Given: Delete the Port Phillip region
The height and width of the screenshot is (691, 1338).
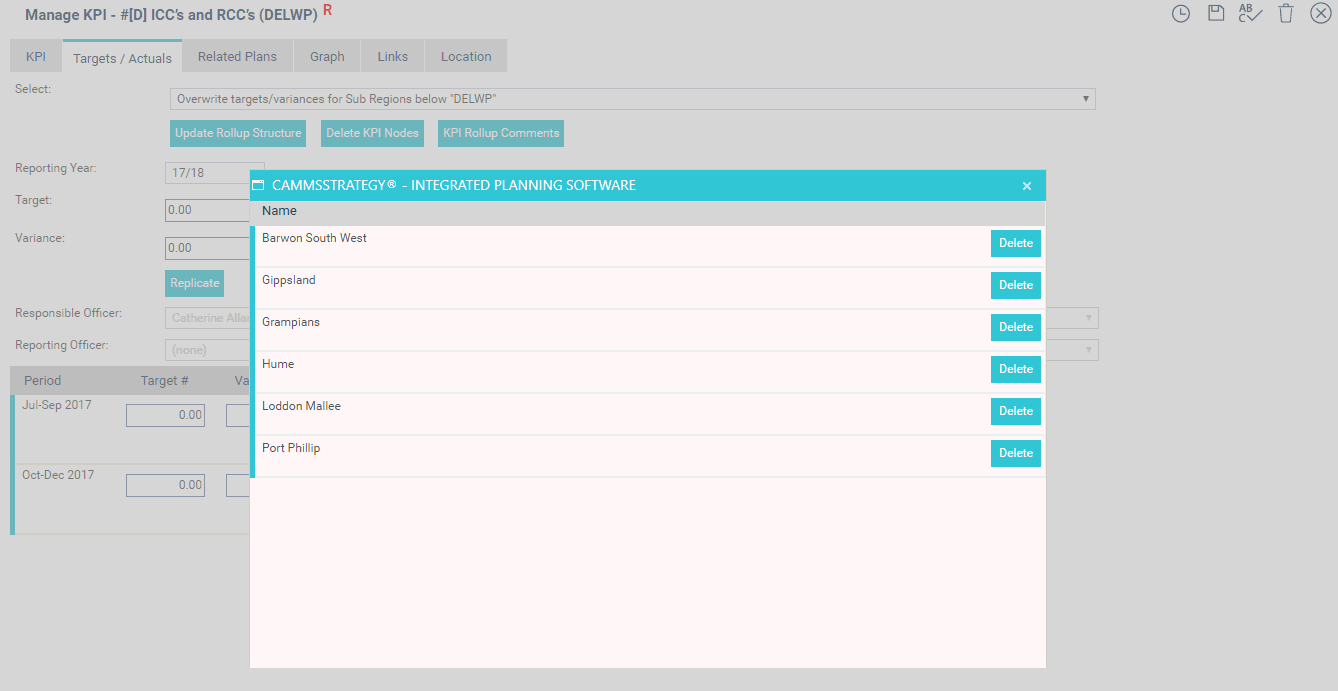Looking at the screenshot, I should pyautogui.click(x=1015, y=453).
